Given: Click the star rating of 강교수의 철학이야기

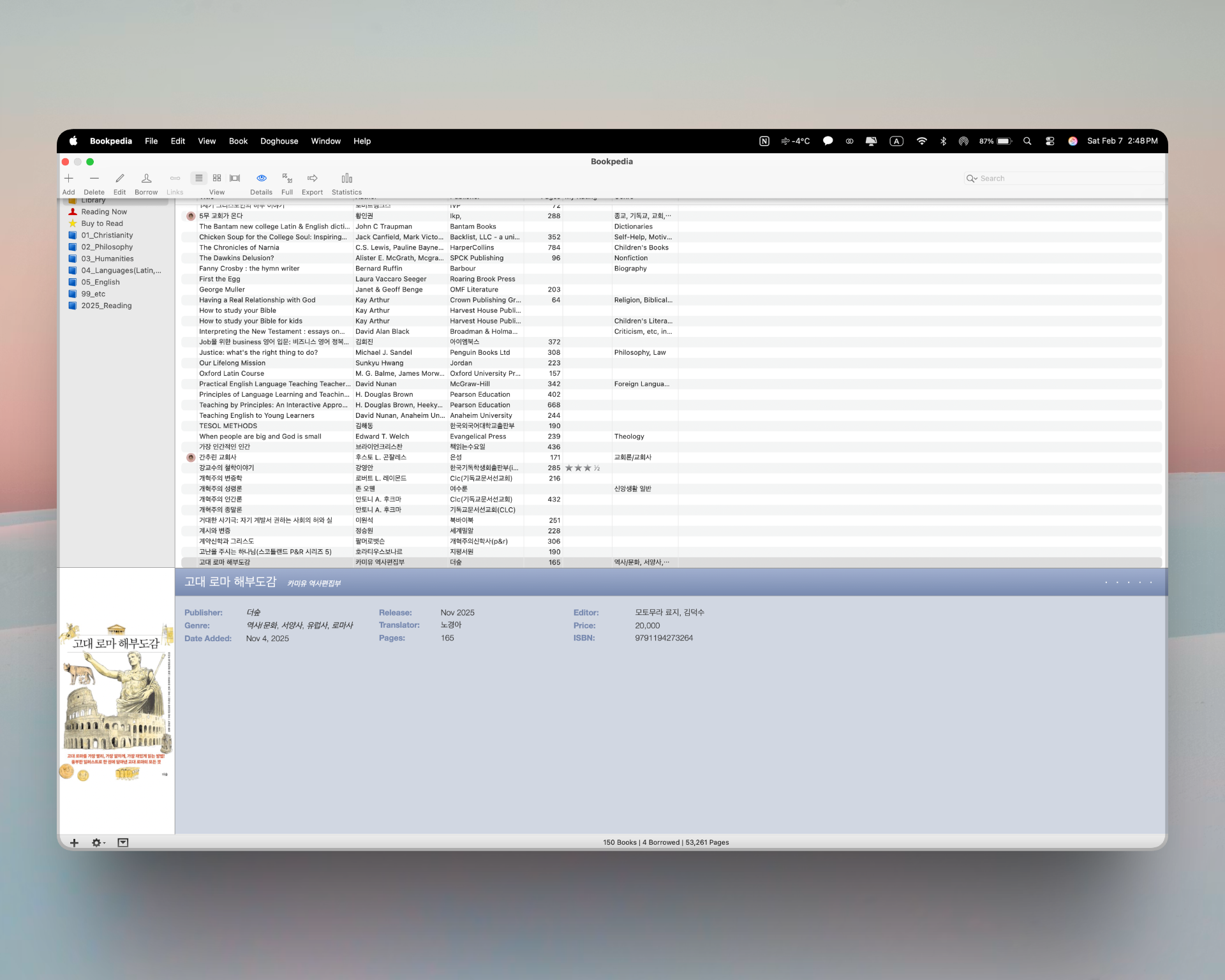Looking at the screenshot, I should (x=582, y=468).
